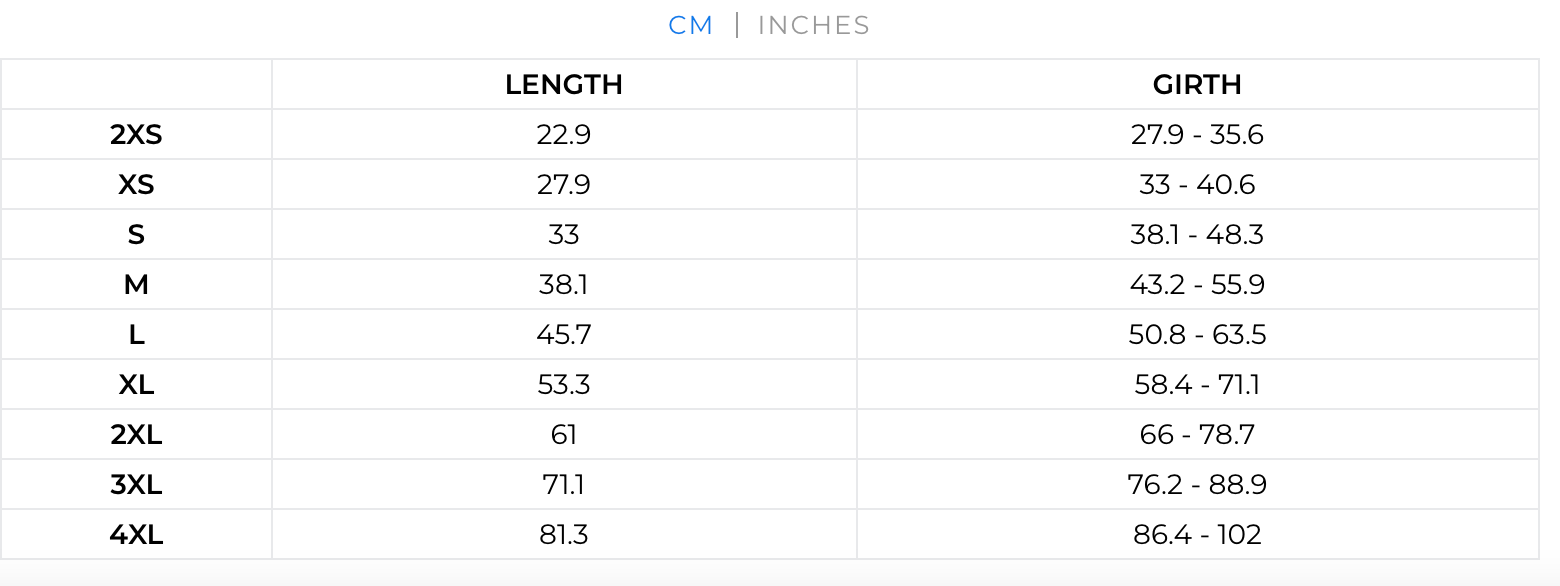Click the L size row label

point(136,335)
